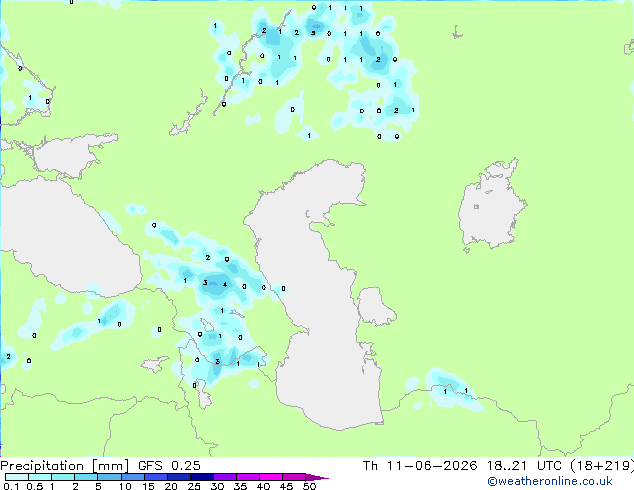Select the 20–25 mm legend swatch

[178, 477]
